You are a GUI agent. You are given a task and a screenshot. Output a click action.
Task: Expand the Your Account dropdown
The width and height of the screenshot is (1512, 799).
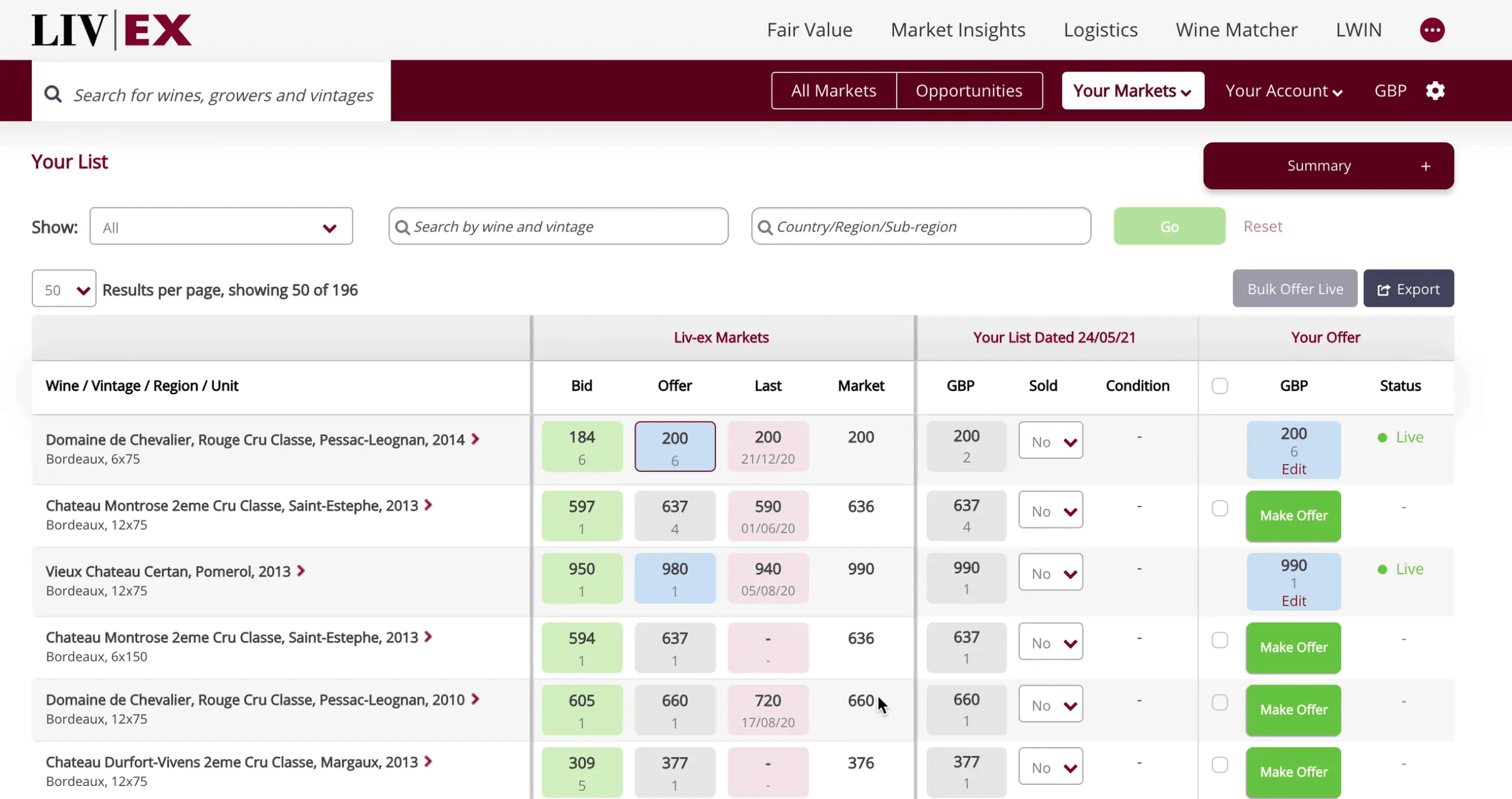pos(1283,91)
